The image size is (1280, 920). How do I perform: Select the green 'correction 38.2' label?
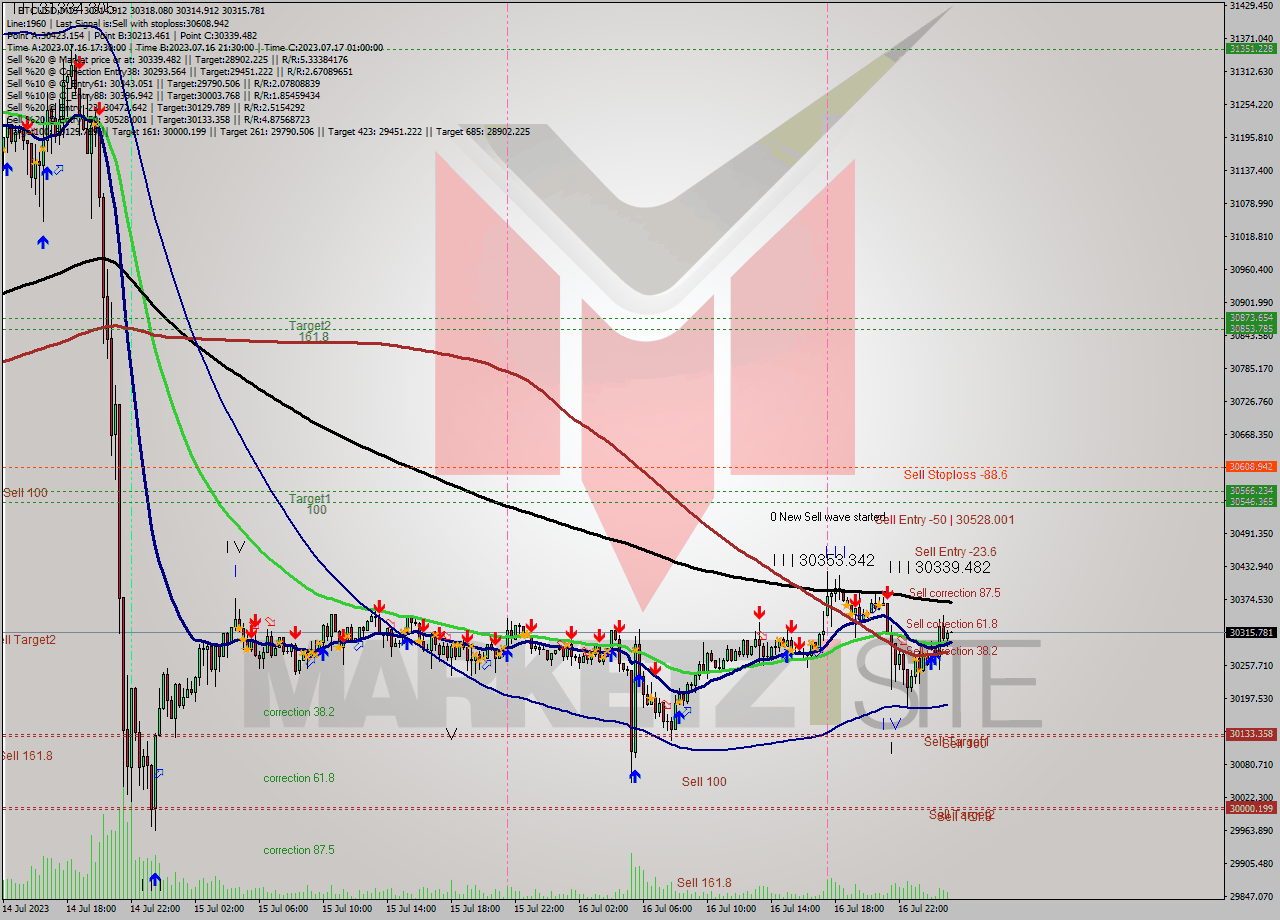coord(299,712)
